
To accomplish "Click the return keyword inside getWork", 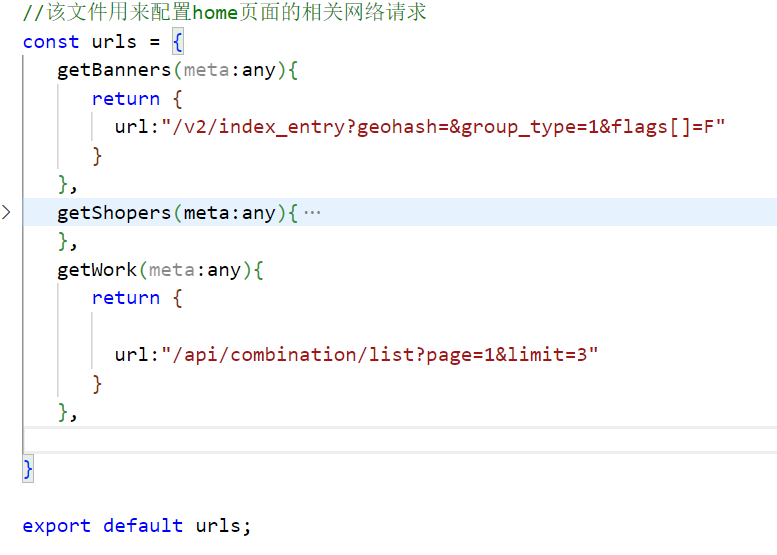I will coord(126,298).
